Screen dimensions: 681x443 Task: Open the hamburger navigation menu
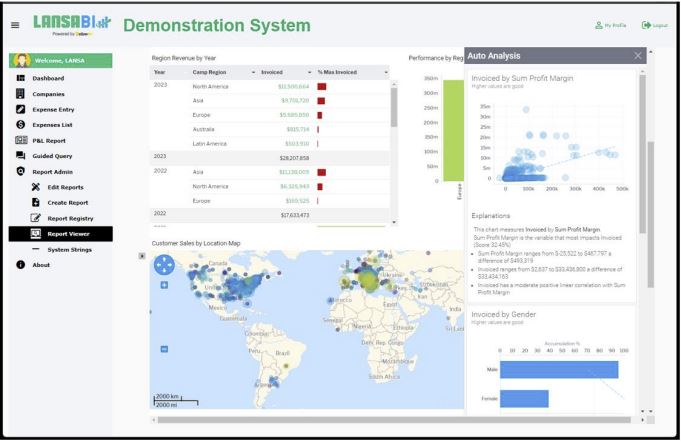click(15, 25)
